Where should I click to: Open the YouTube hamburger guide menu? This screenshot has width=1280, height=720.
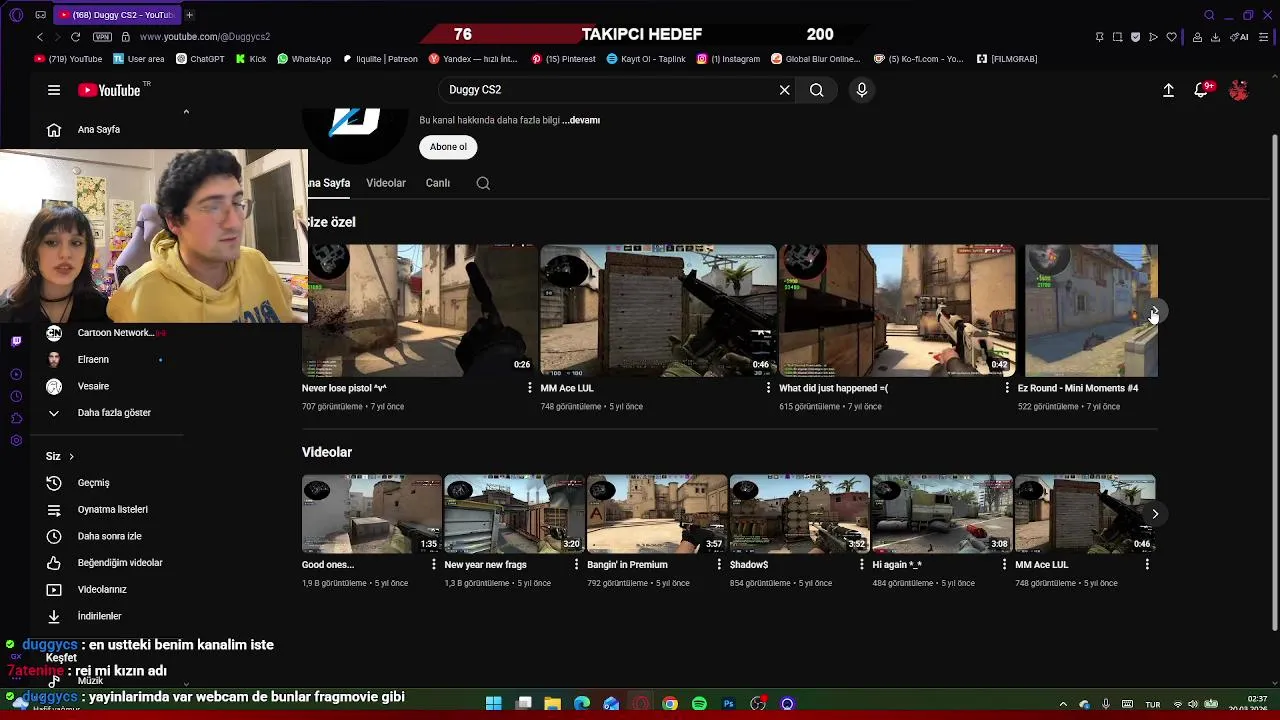(54, 90)
